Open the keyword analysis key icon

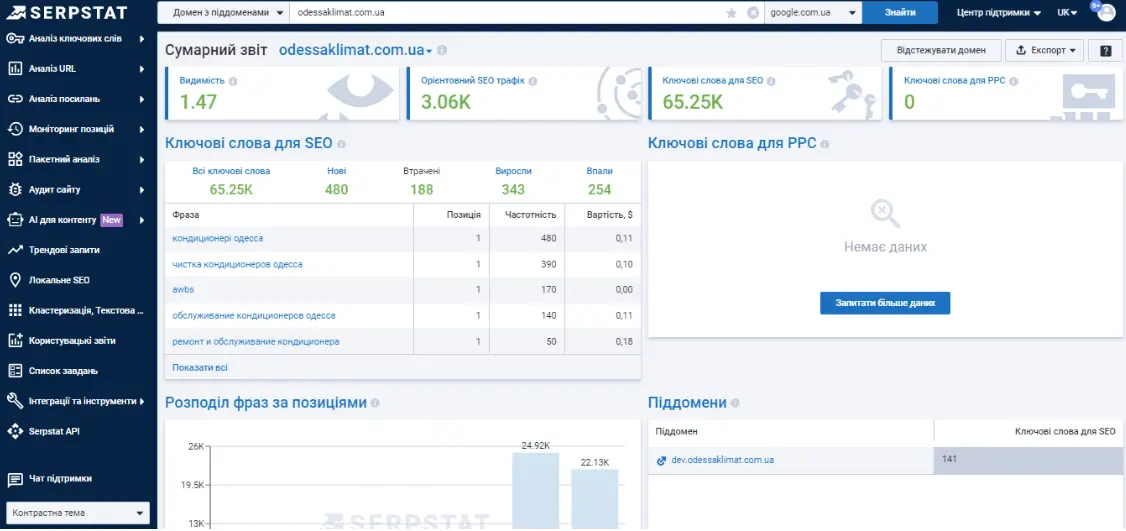[x=15, y=39]
